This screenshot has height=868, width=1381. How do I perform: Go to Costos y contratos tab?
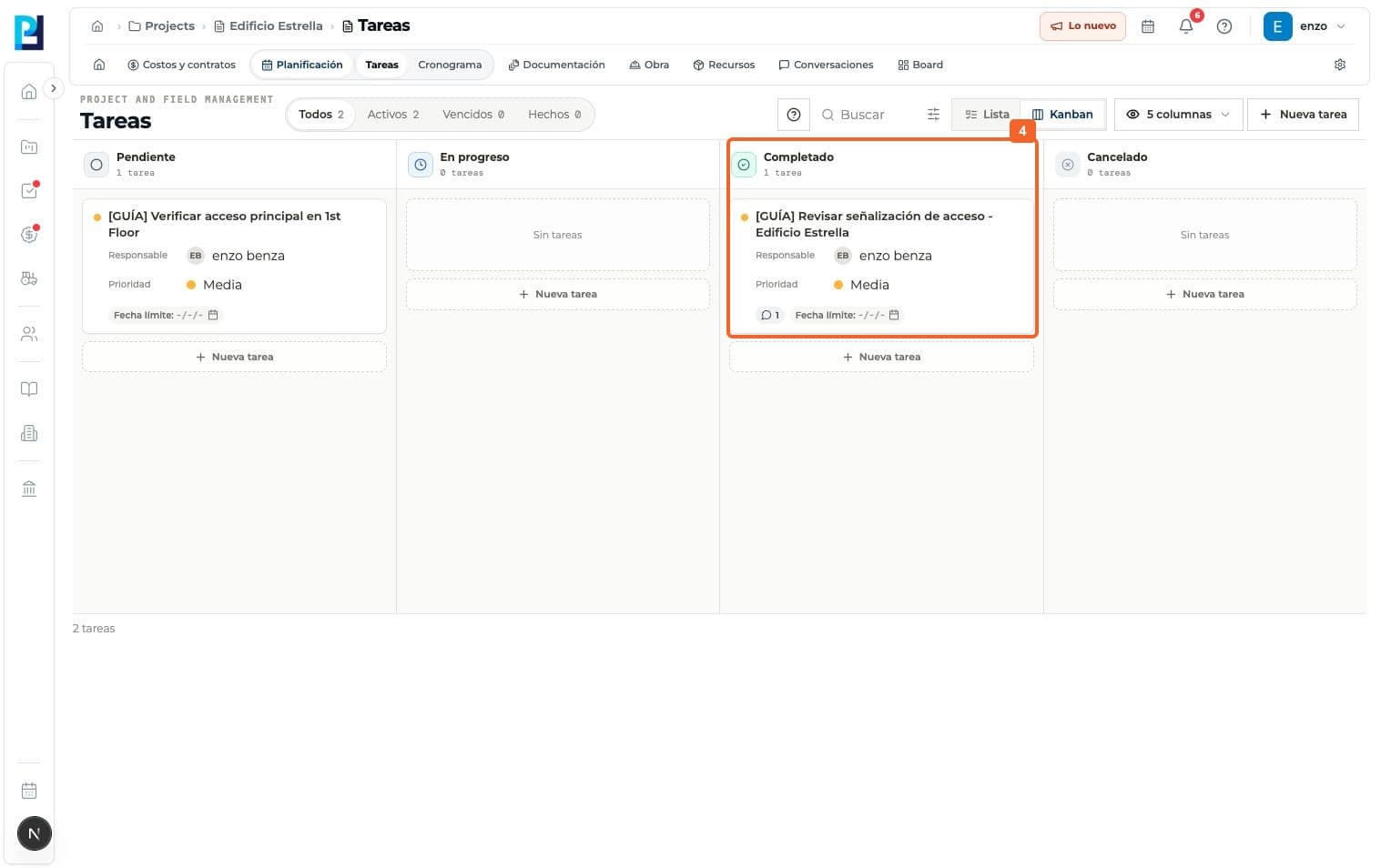click(x=181, y=65)
